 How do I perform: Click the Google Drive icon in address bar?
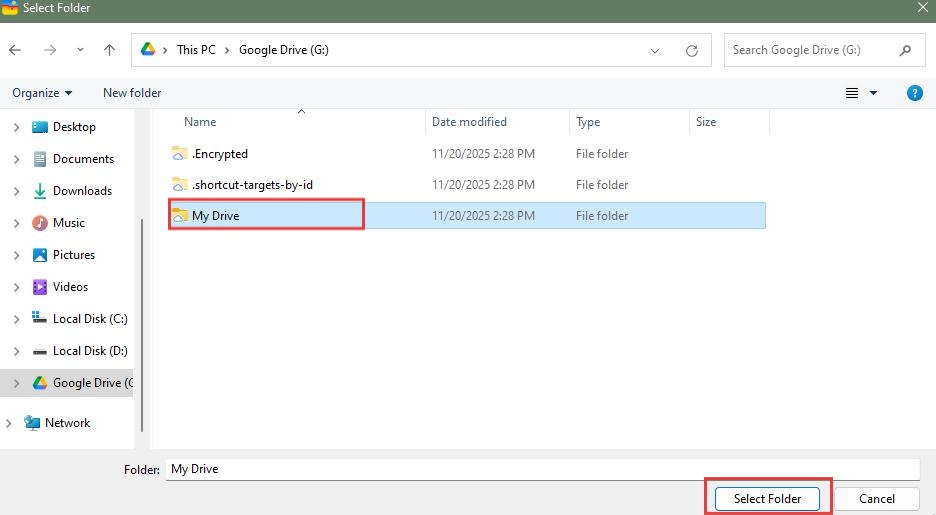pyautogui.click(x=147, y=50)
